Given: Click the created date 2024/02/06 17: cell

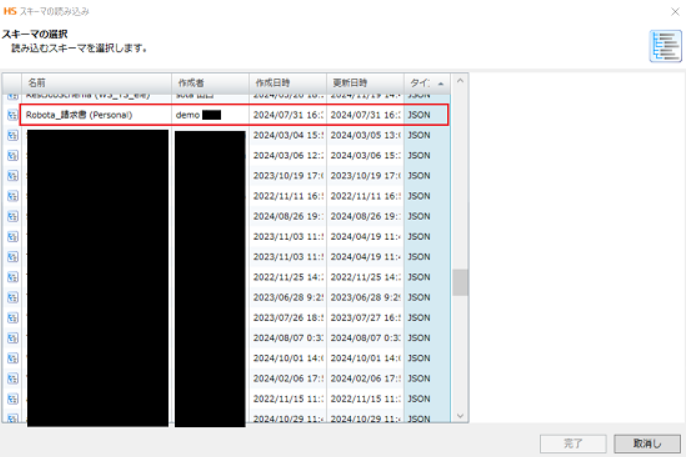Looking at the screenshot, I should [288, 379].
